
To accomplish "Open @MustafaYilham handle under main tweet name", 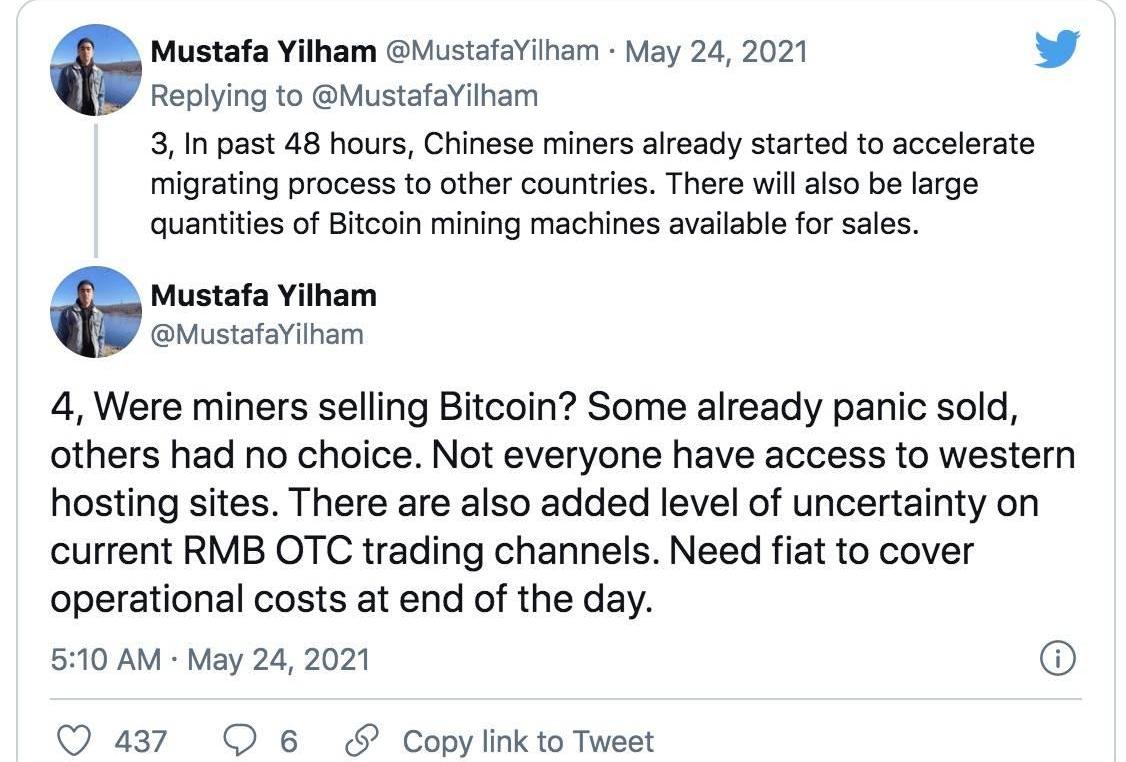I will tap(257, 334).
